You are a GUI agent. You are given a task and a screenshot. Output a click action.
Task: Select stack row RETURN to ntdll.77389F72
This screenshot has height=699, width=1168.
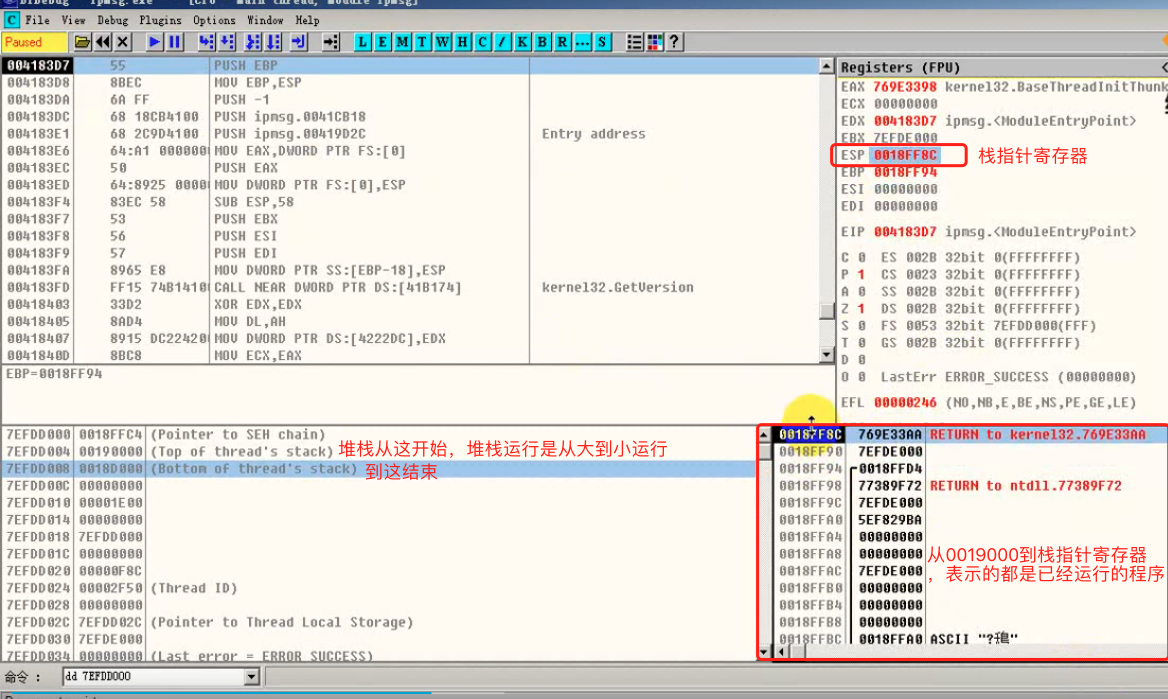point(969,486)
